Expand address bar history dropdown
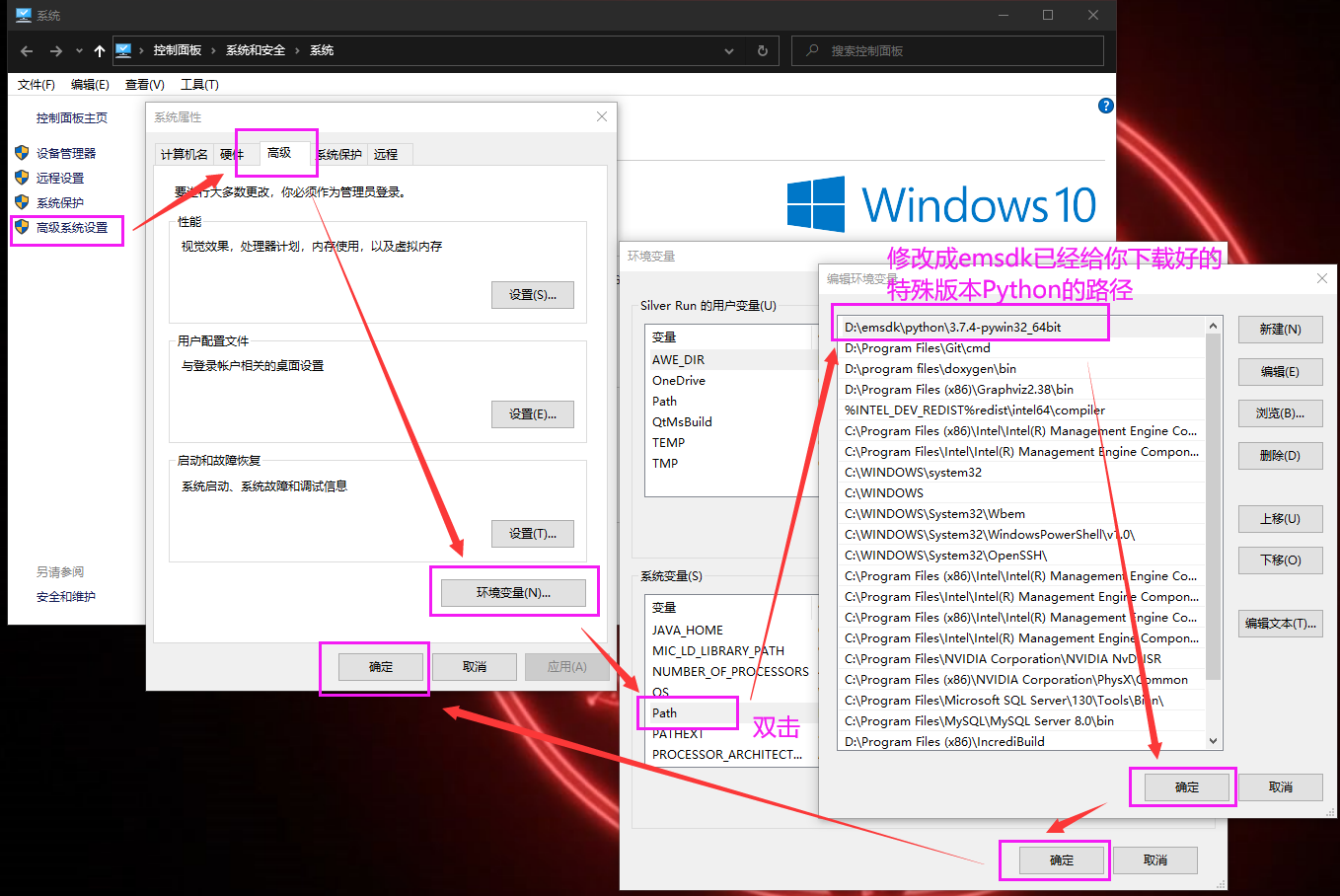 pos(729,51)
